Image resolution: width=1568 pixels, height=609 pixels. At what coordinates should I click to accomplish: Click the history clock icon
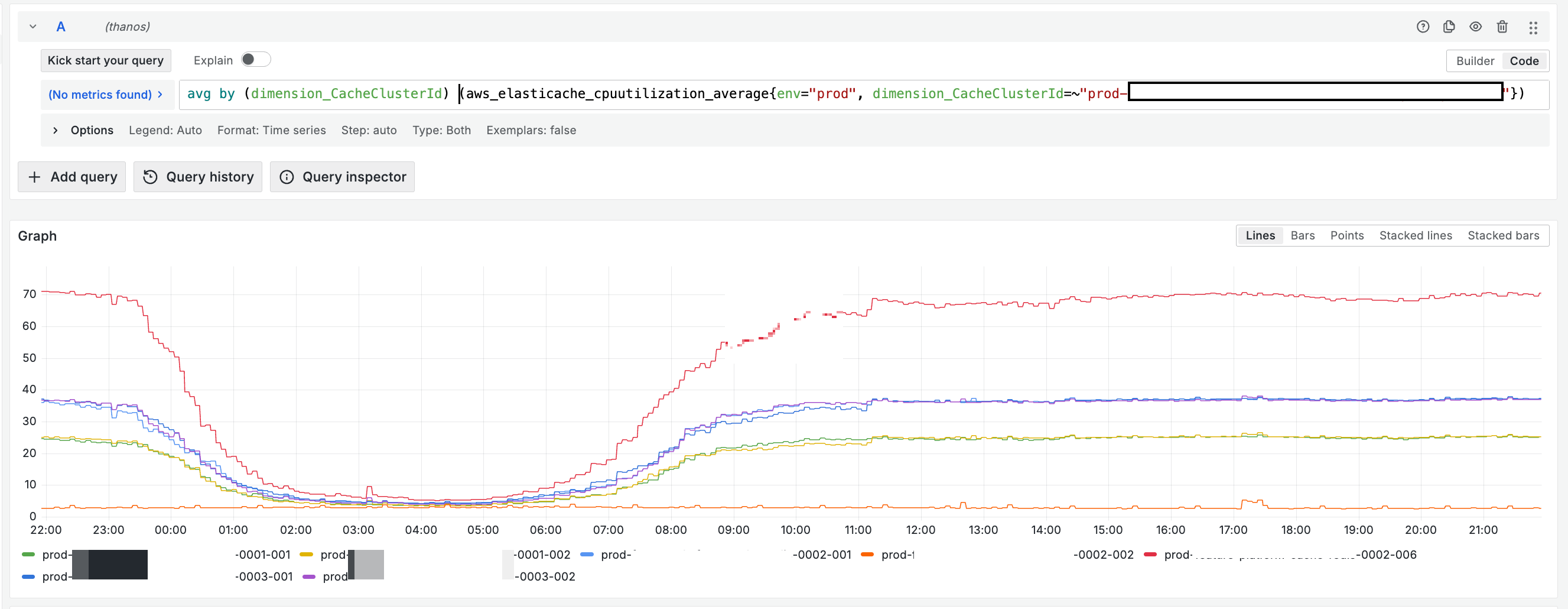[150, 177]
